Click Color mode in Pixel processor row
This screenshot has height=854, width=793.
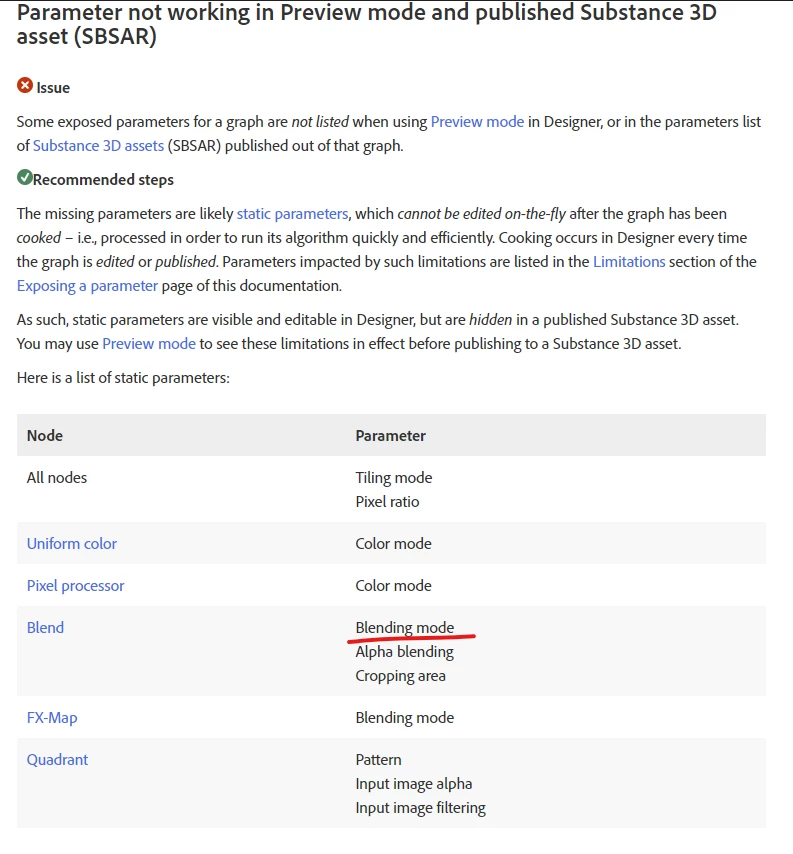(393, 585)
